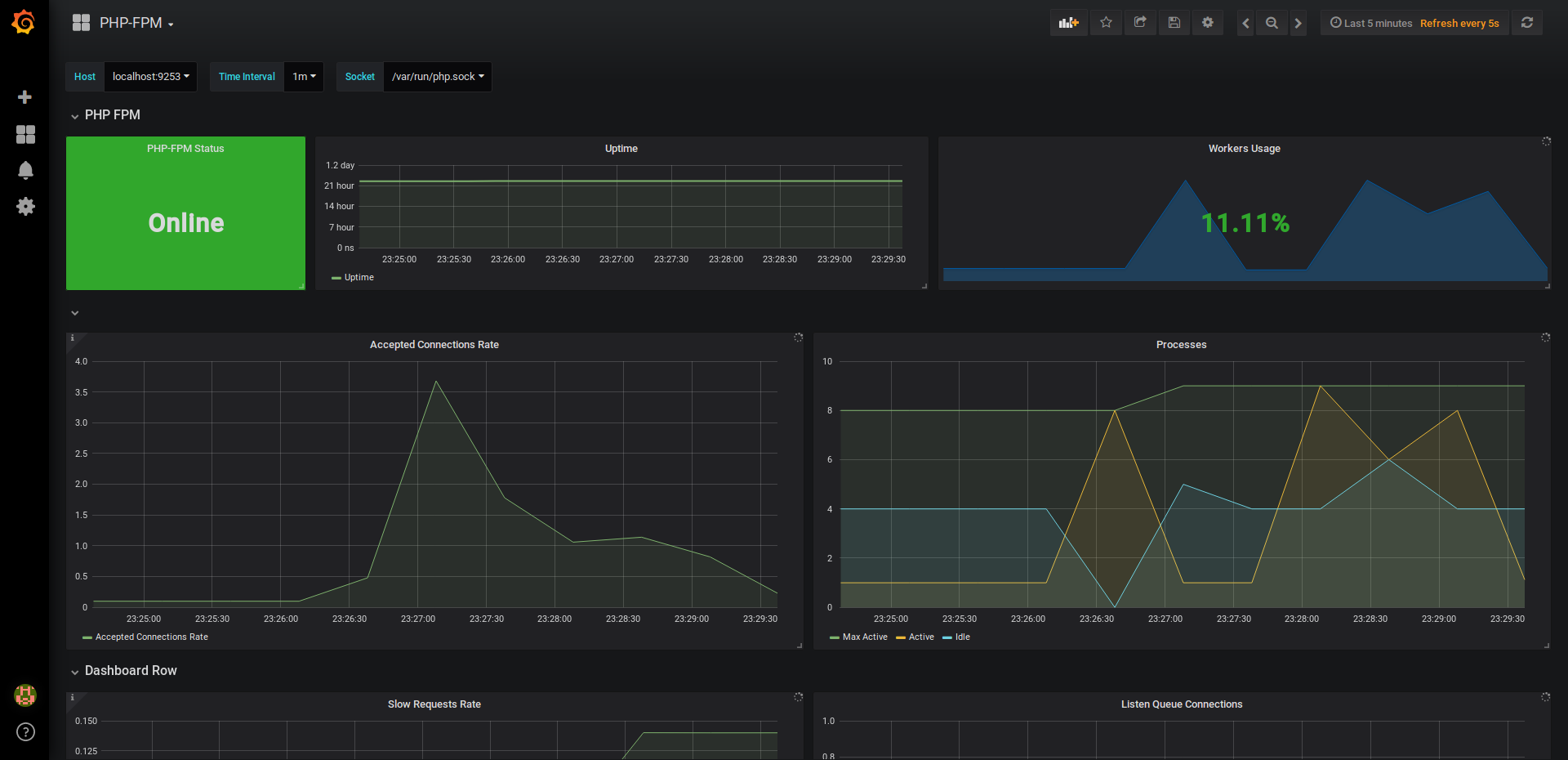Open the Dashboards icon in sidebar
1568x760 pixels.
coord(25,134)
